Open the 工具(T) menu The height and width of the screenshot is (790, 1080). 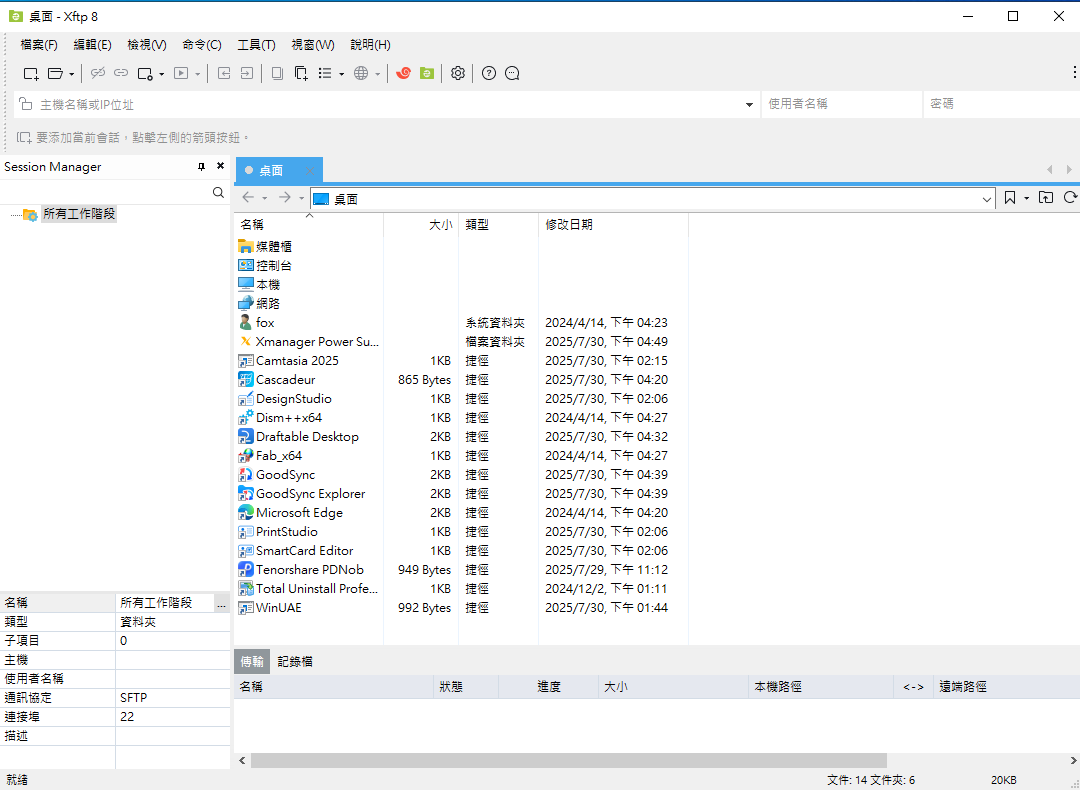[256, 45]
